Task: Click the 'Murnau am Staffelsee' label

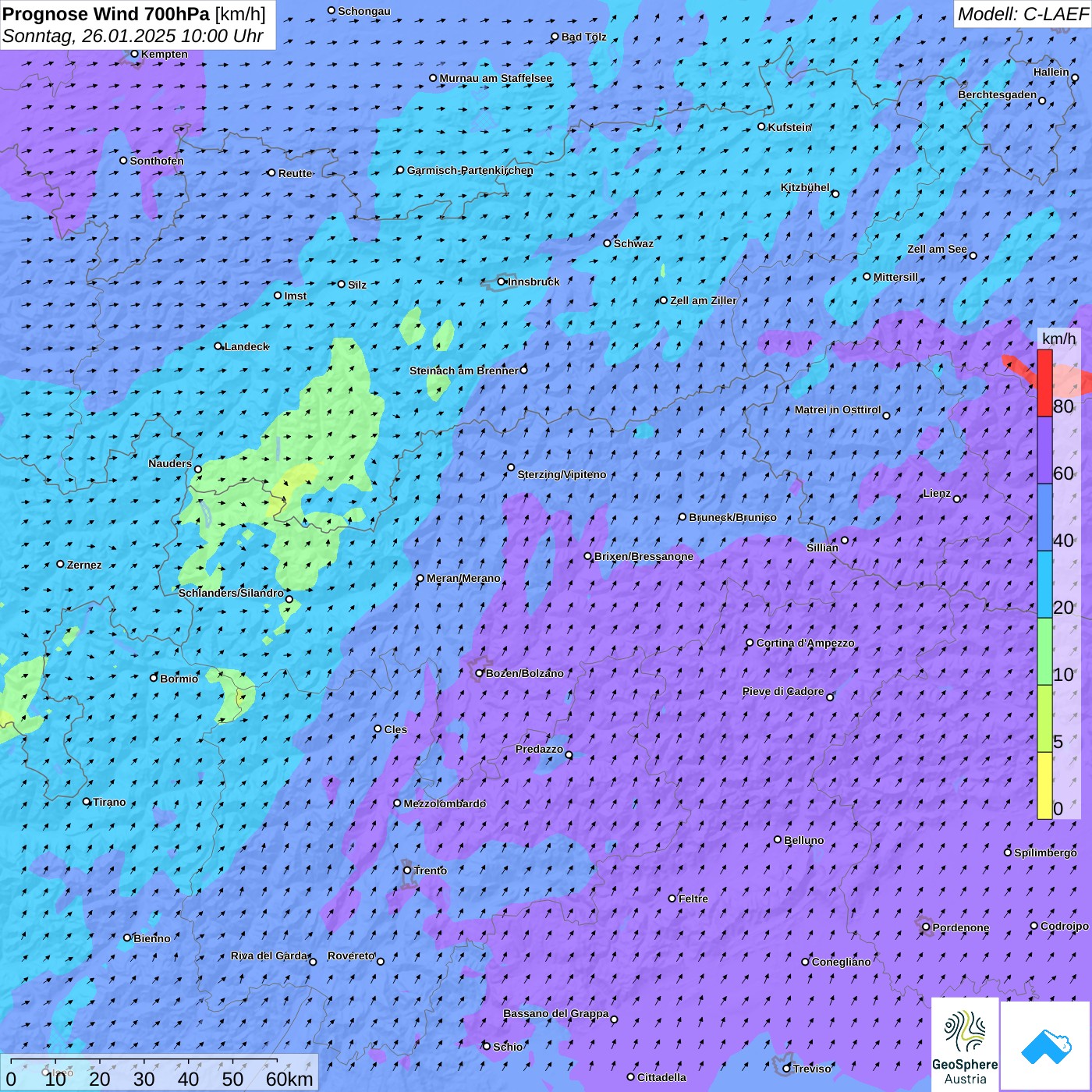Action: (495, 78)
